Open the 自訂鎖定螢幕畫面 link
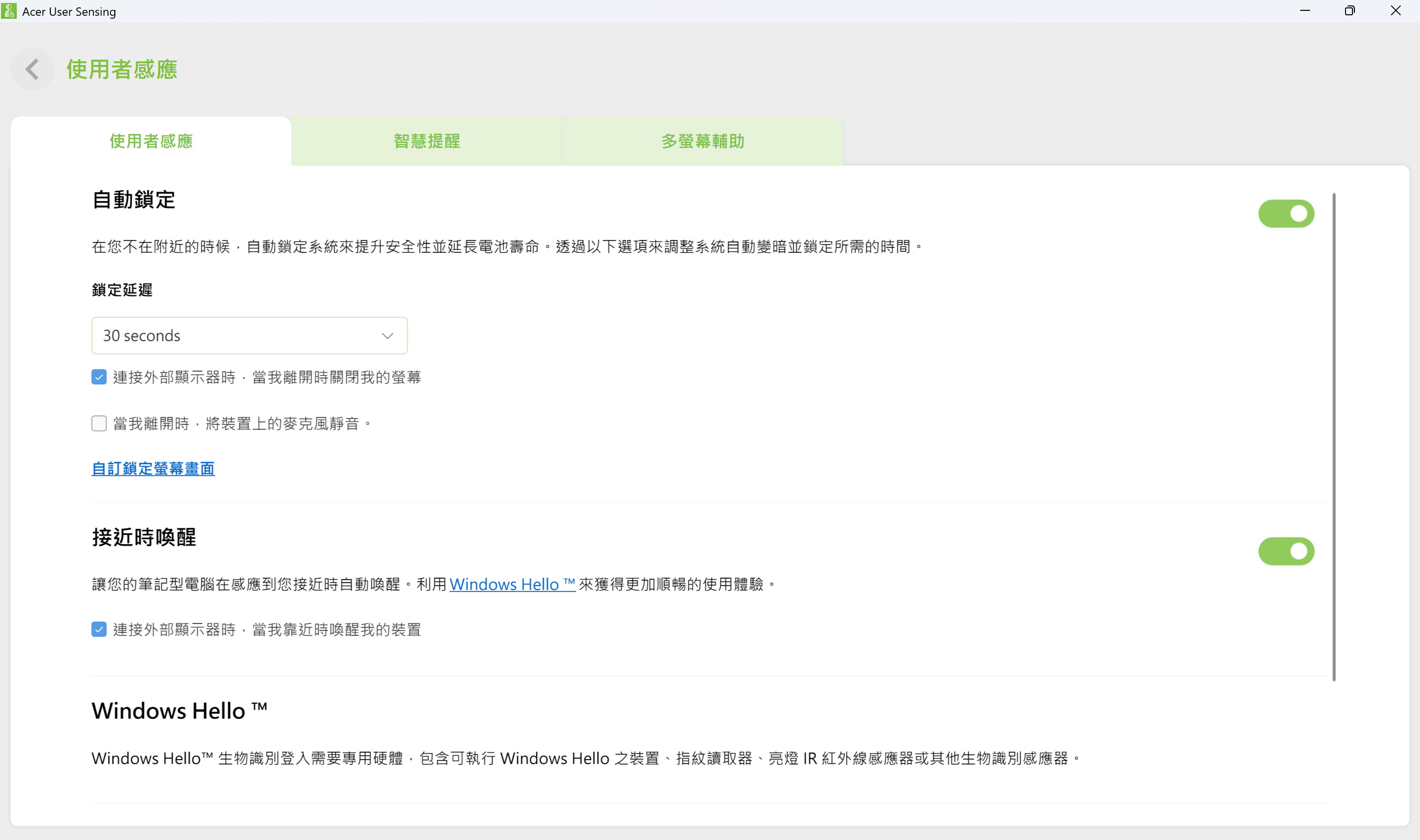The image size is (1420, 840). click(x=153, y=469)
